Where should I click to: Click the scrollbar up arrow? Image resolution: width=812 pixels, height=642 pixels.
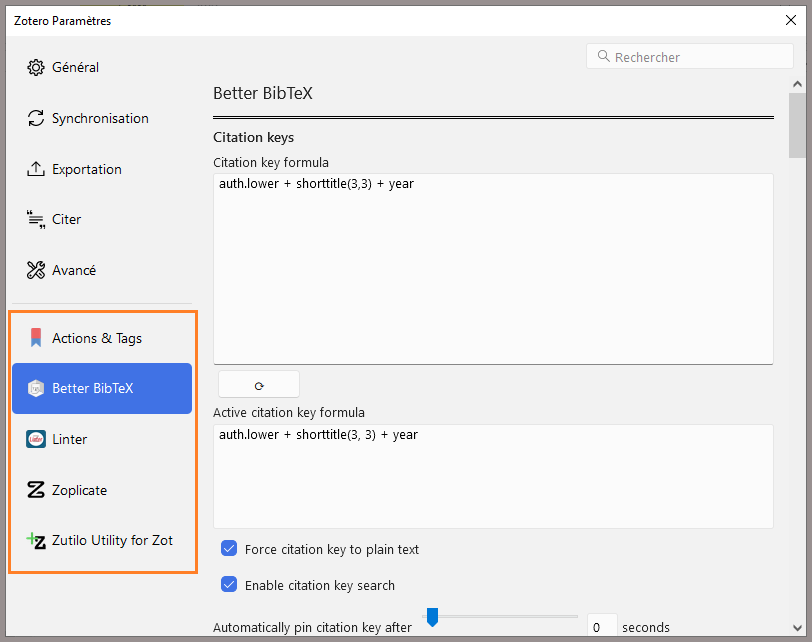pyautogui.click(x=798, y=84)
